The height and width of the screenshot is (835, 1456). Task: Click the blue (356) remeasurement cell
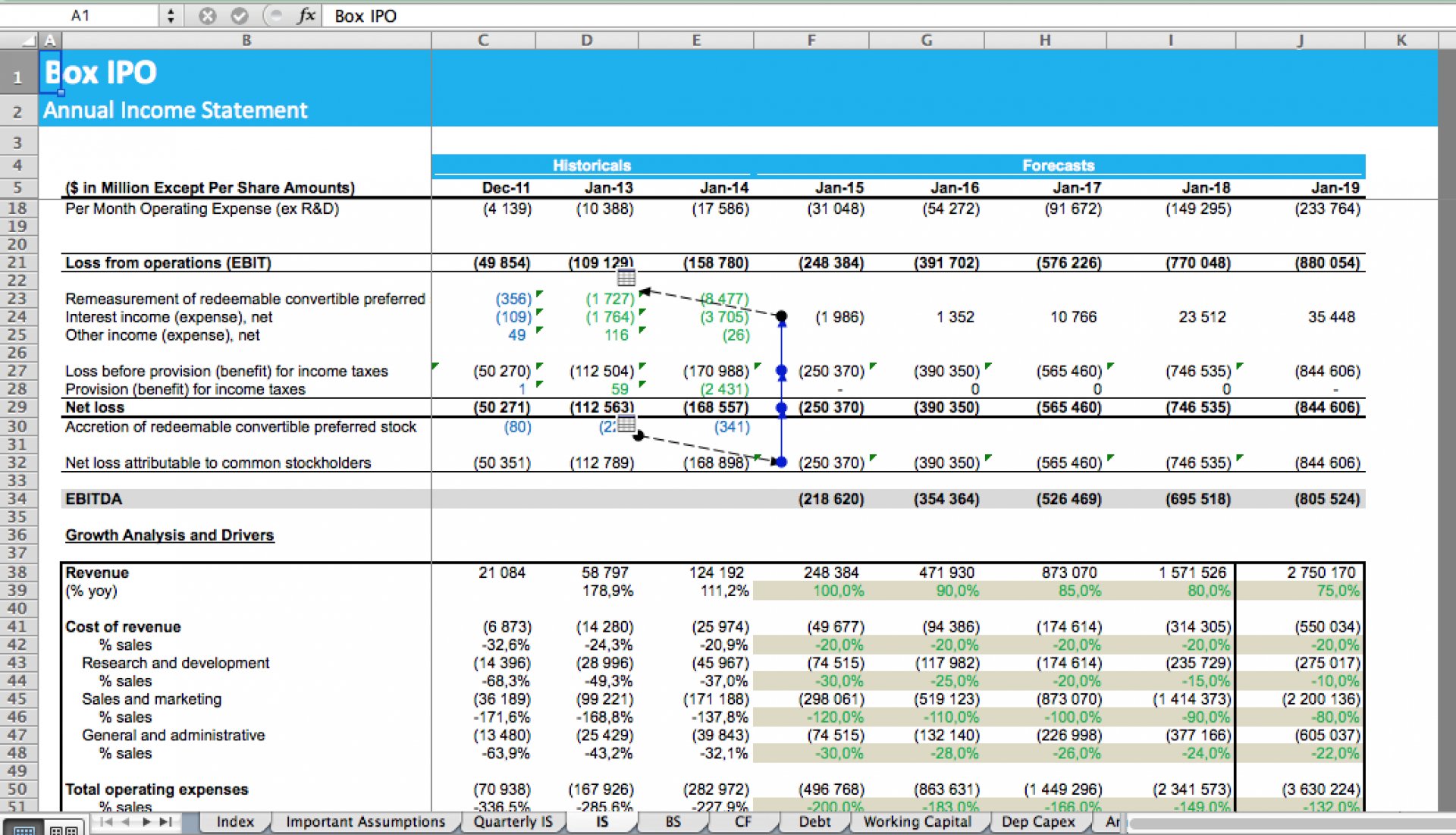point(513,299)
